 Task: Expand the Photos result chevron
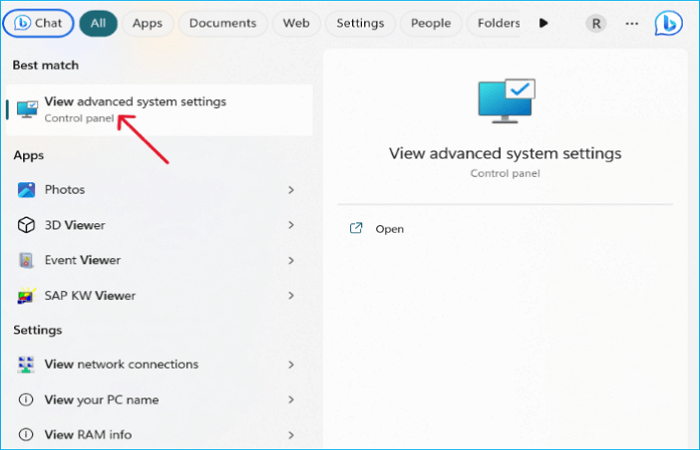click(291, 189)
